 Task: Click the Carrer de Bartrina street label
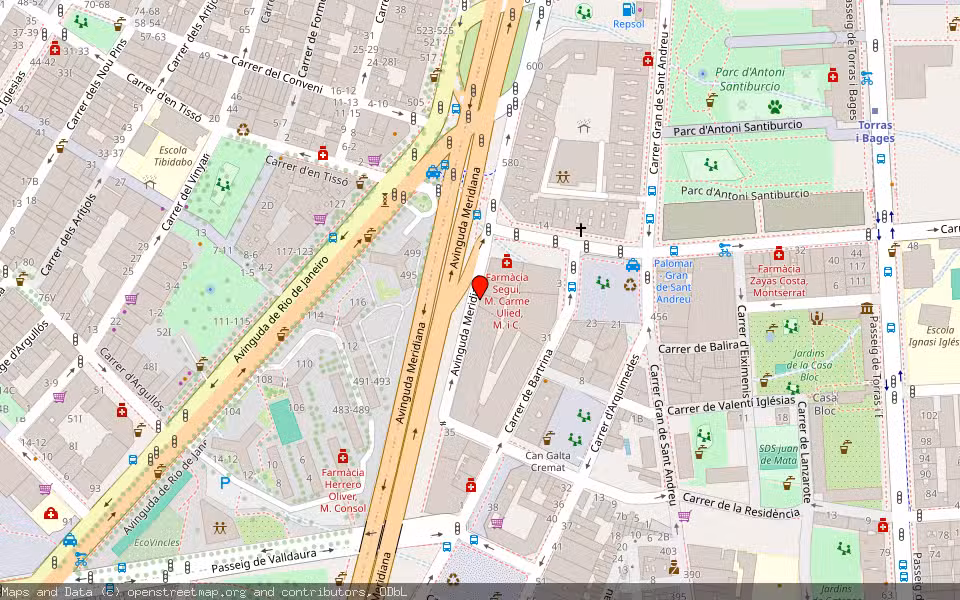(528, 391)
